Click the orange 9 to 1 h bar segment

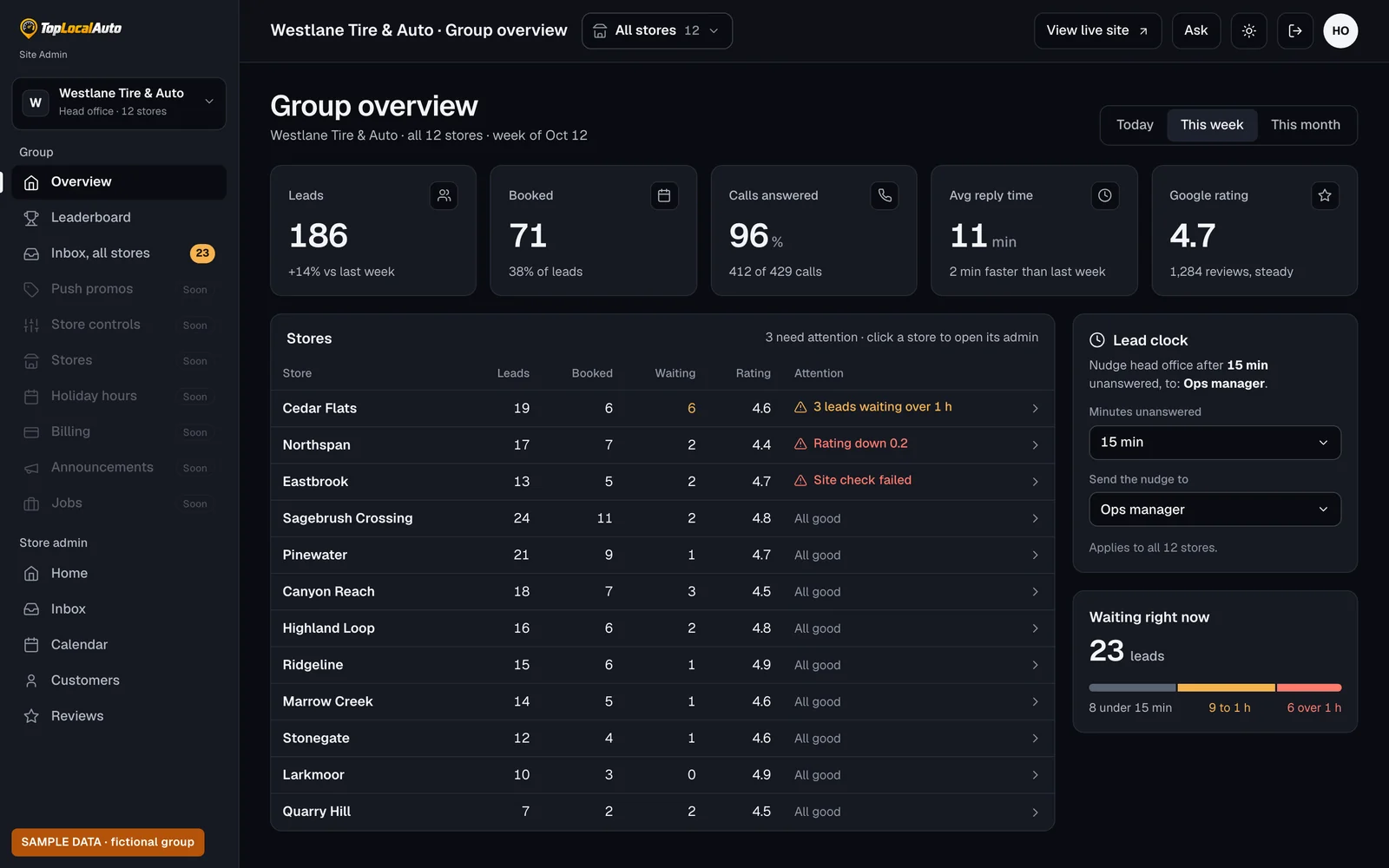[x=1226, y=687]
